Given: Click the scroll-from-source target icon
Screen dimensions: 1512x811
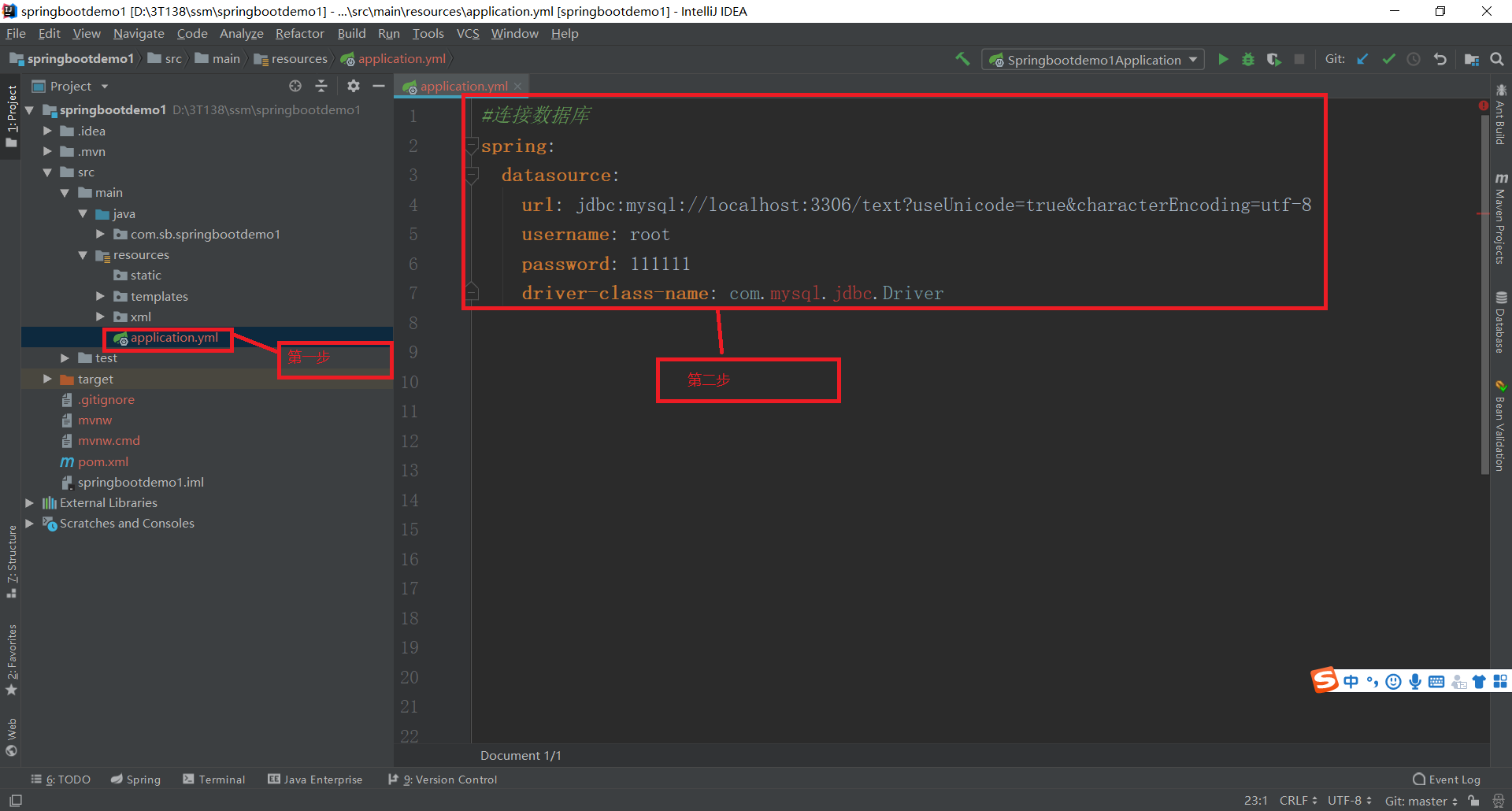Looking at the screenshot, I should coord(295,86).
